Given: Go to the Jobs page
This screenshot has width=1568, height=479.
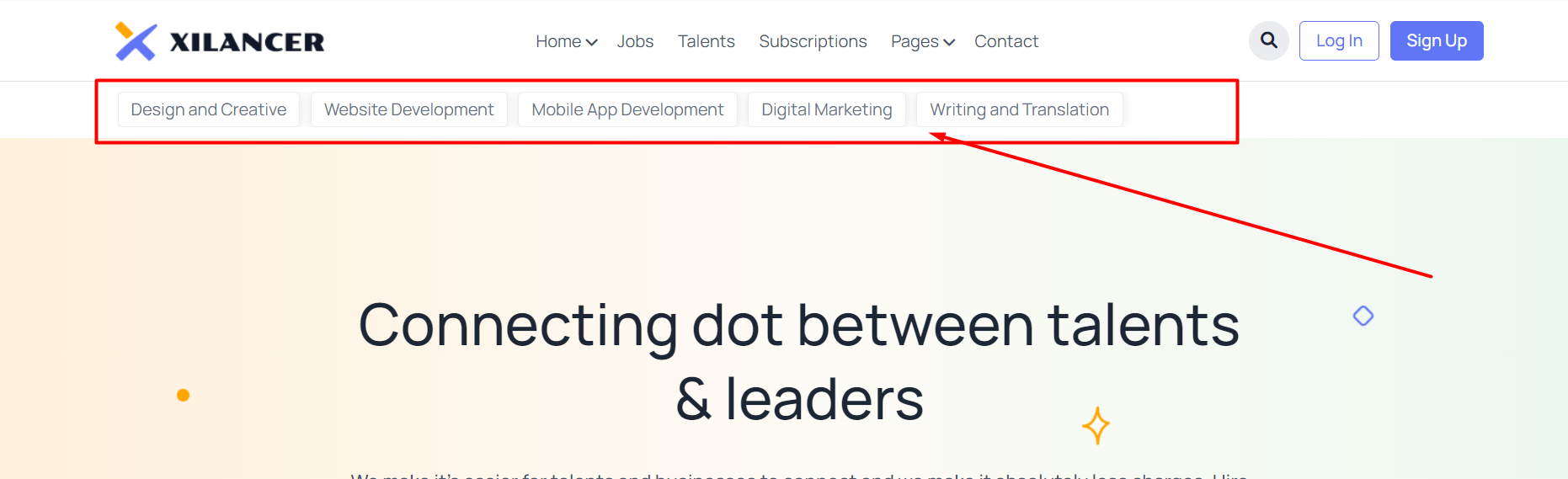Looking at the screenshot, I should (635, 41).
